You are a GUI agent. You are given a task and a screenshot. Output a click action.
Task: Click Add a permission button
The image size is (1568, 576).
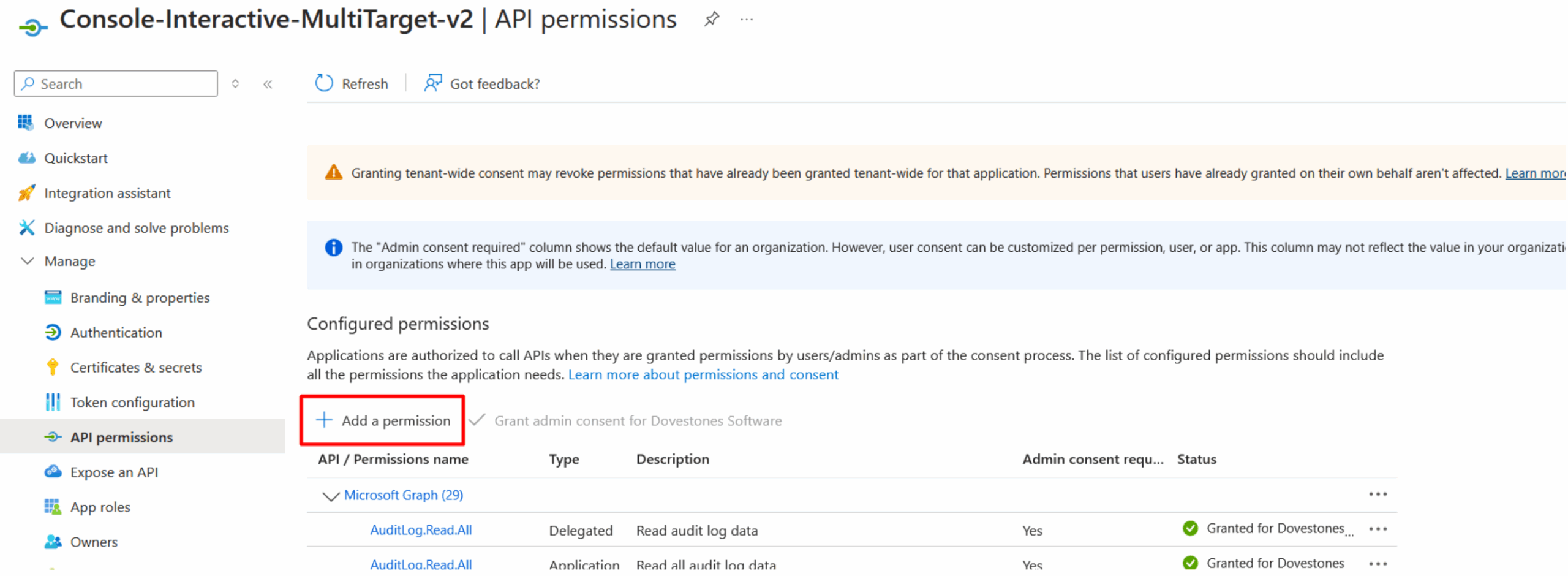pos(383,421)
